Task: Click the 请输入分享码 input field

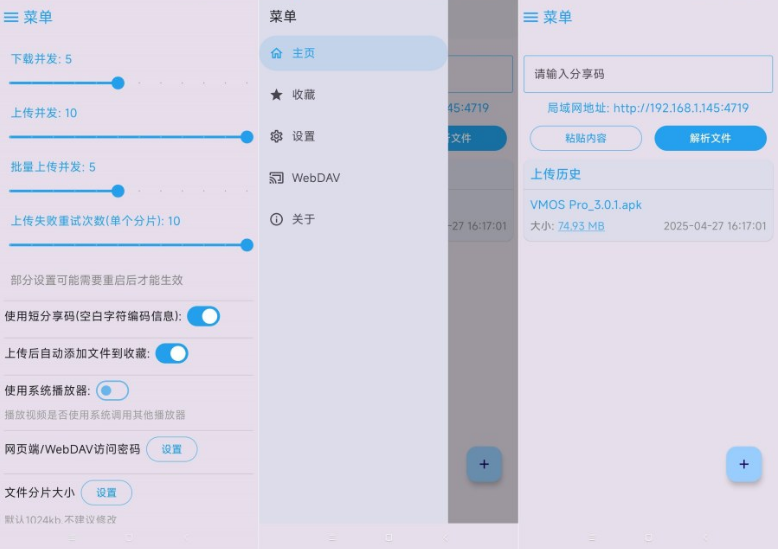Action: tap(648, 74)
